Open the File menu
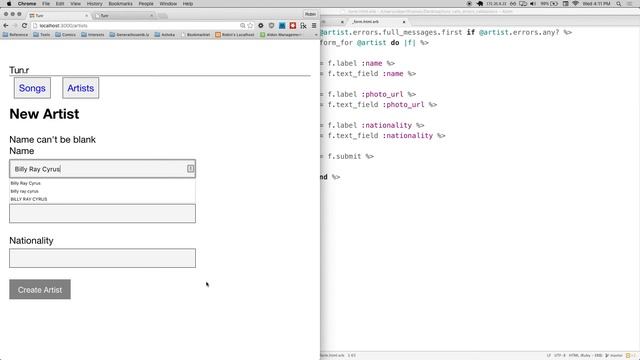The height and width of the screenshot is (360, 640). click(x=46, y=4)
